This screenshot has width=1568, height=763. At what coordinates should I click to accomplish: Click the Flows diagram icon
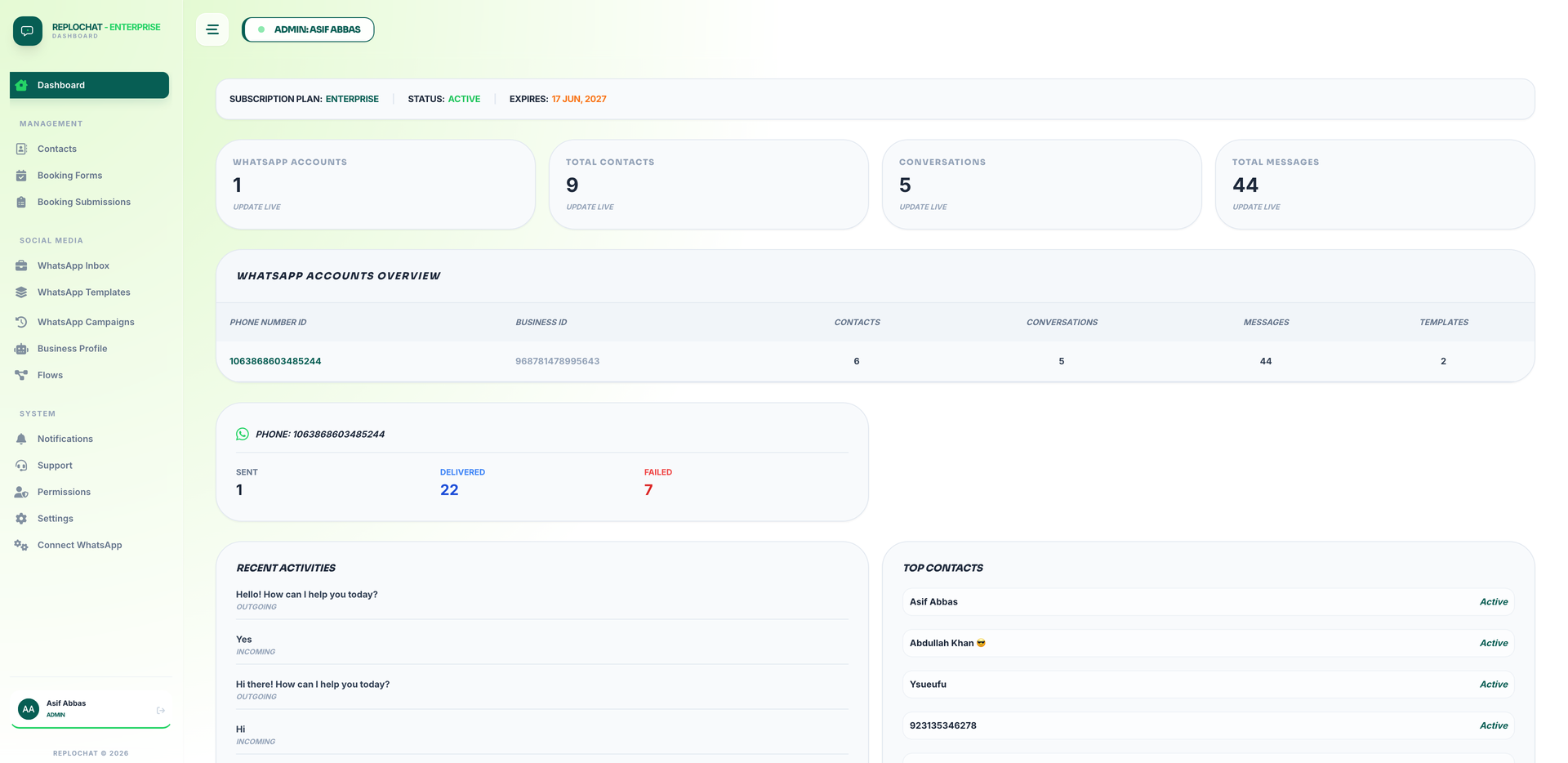pos(21,375)
